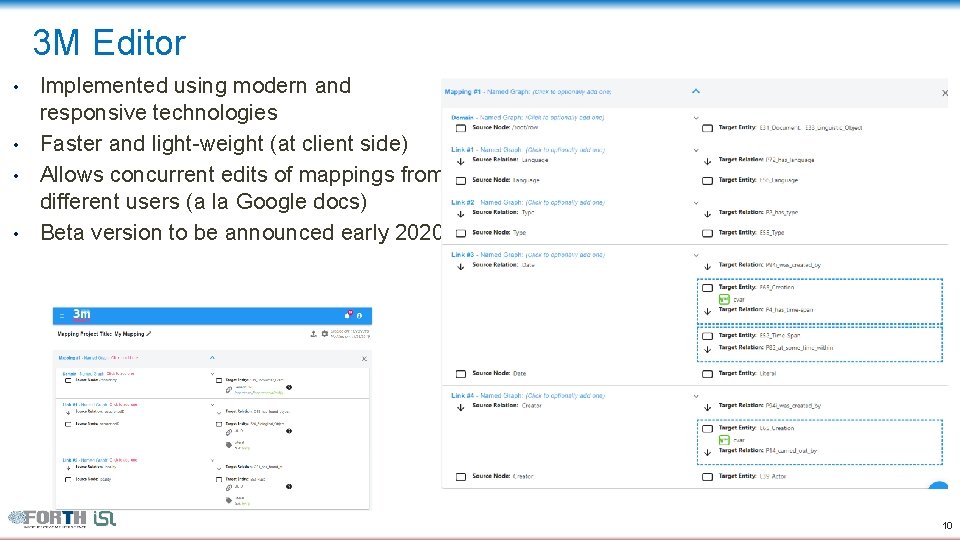This screenshot has height=540, width=960.
Task: Click the Link #2 Named Graph link
Action: click(x=528, y=202)
